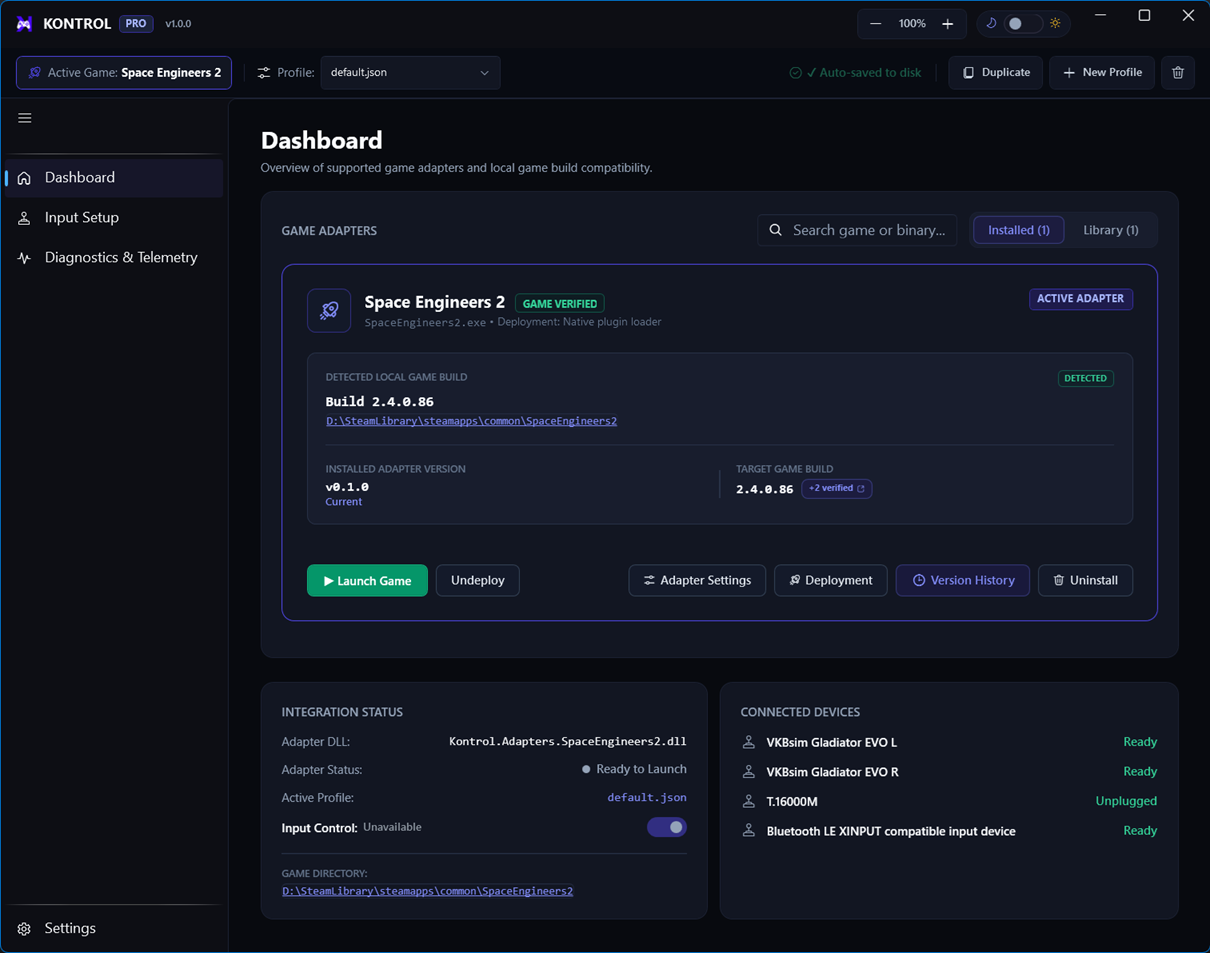Viewport: 1210px width, 953px height.
Task: Toggle the dark/light theme switch
Action: [x=1022, y=23]
